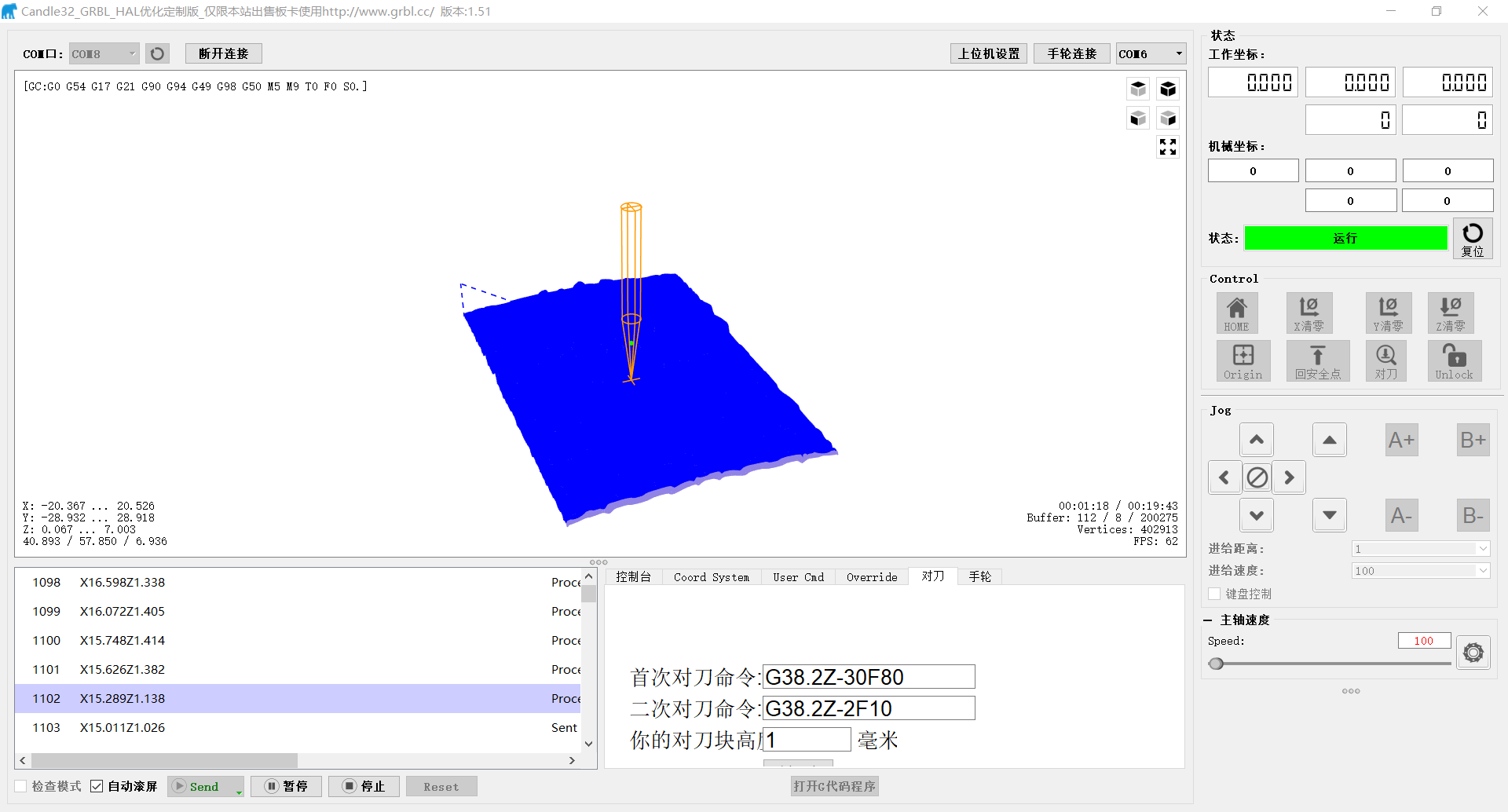
Task: Click the 回安全点 safe position icon
Action: (1318, 361)
